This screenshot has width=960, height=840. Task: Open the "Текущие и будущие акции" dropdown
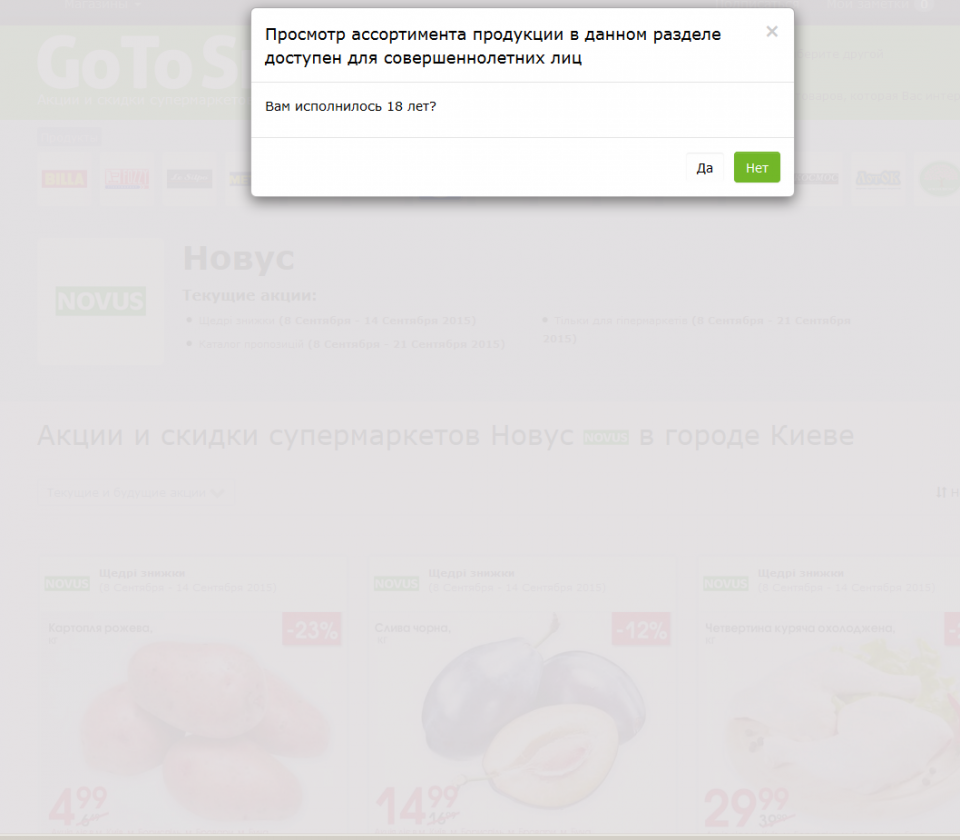[137, 493]
